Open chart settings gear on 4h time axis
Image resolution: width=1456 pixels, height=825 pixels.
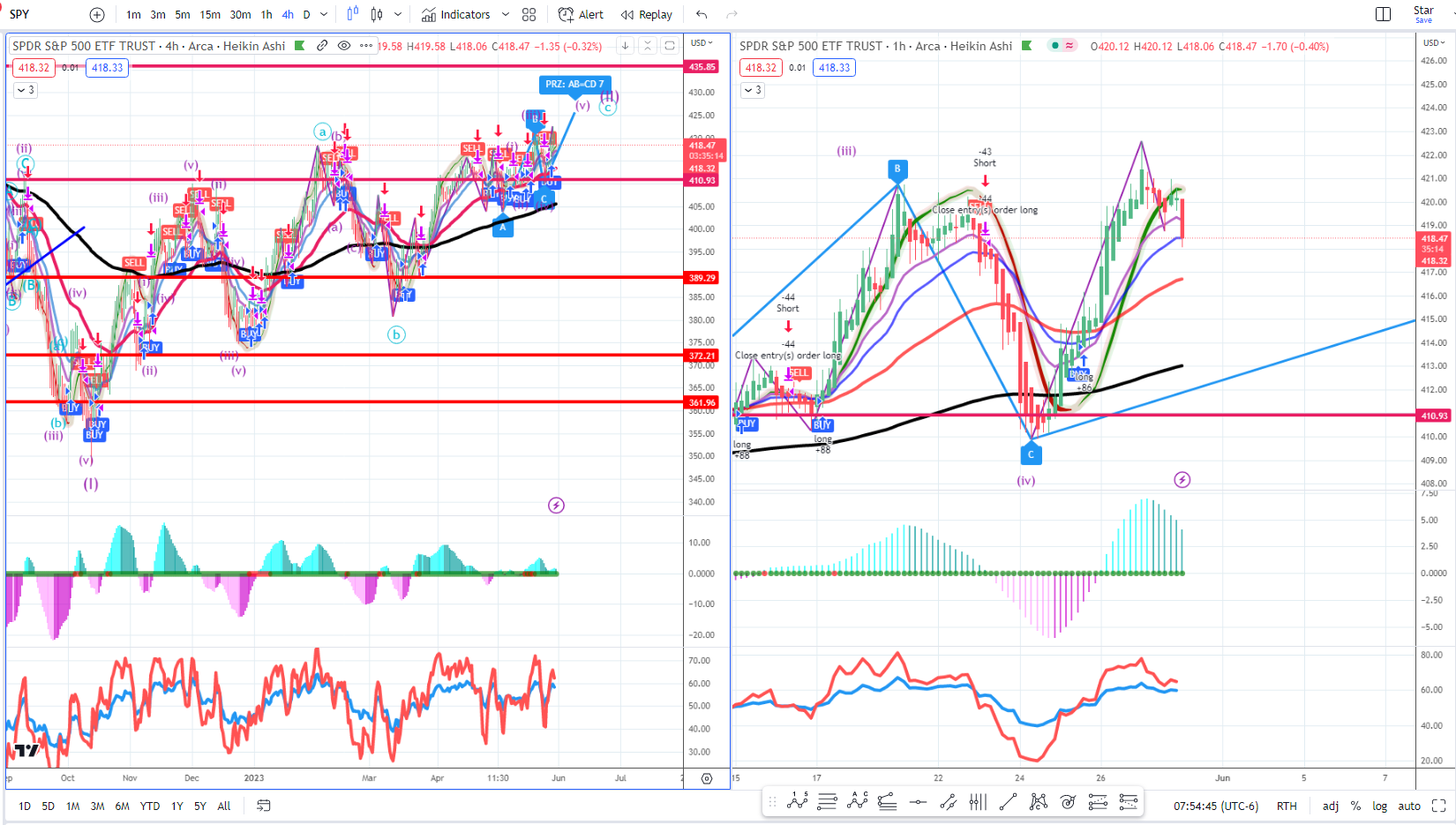(707, 778)
